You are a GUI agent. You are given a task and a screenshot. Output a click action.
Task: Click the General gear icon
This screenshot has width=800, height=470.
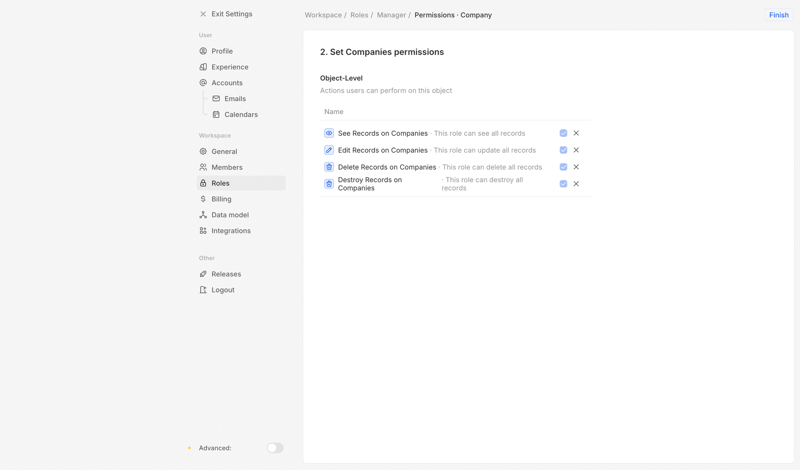tap(203, 152)
